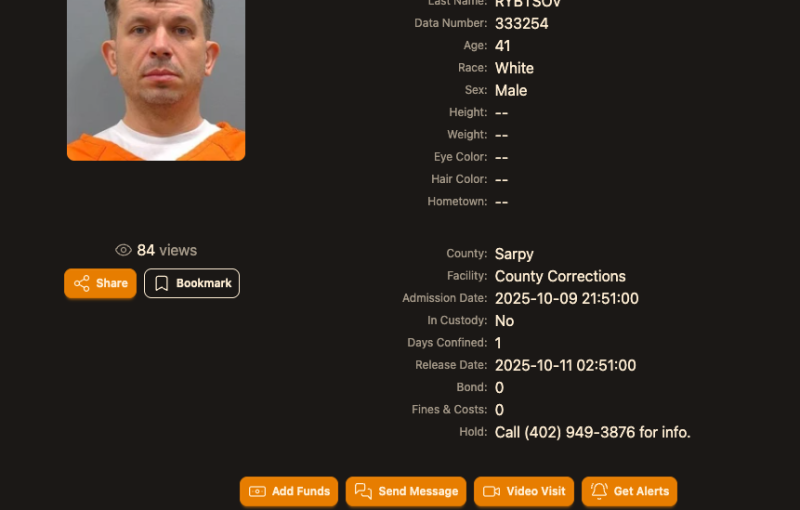Image resolution: width=800 pixels, height=510 pixels.
Task: Subscribe using Get Alerts label
Action: coord(641,491)
